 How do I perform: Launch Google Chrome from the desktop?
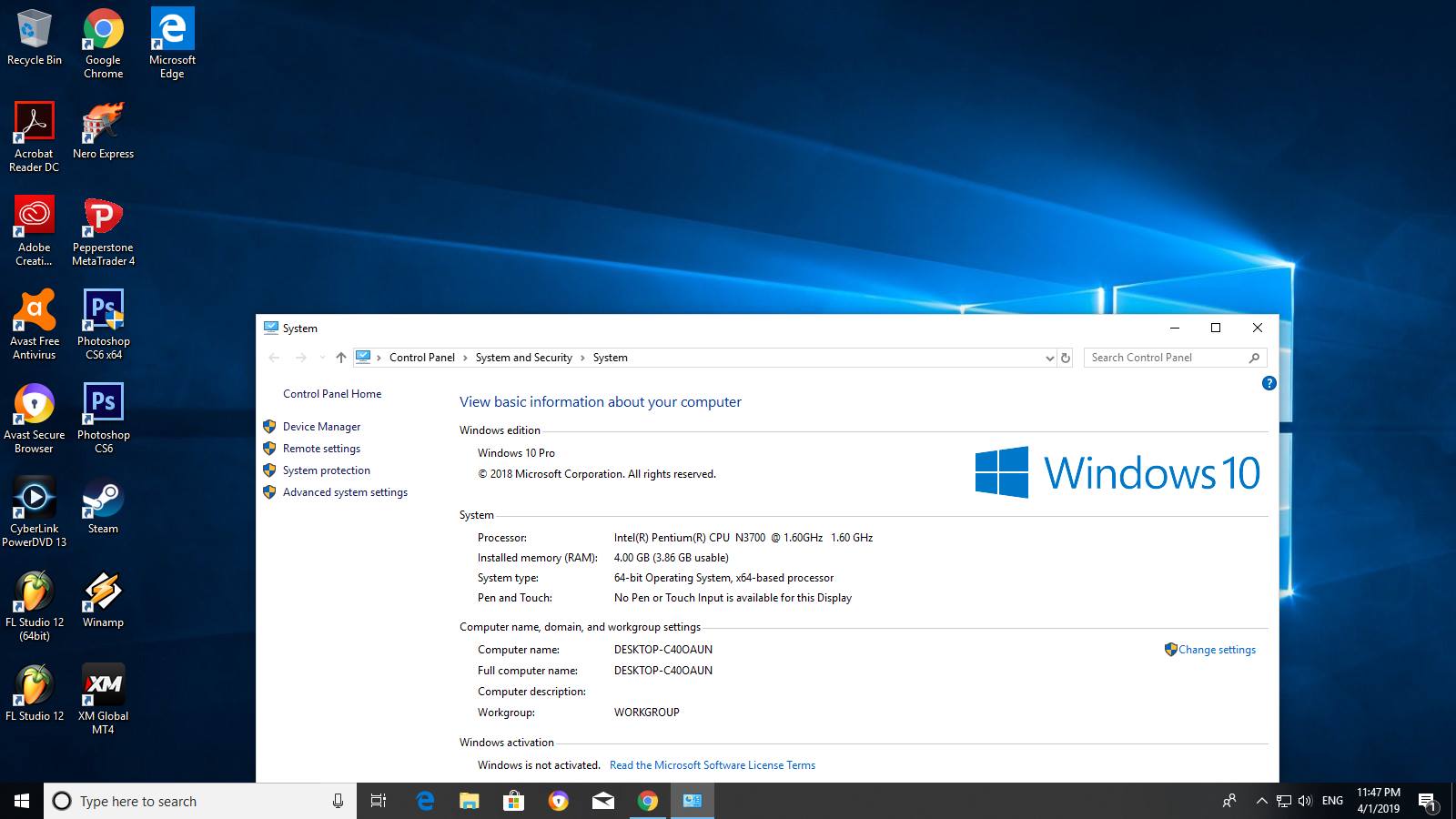point(103,44)
